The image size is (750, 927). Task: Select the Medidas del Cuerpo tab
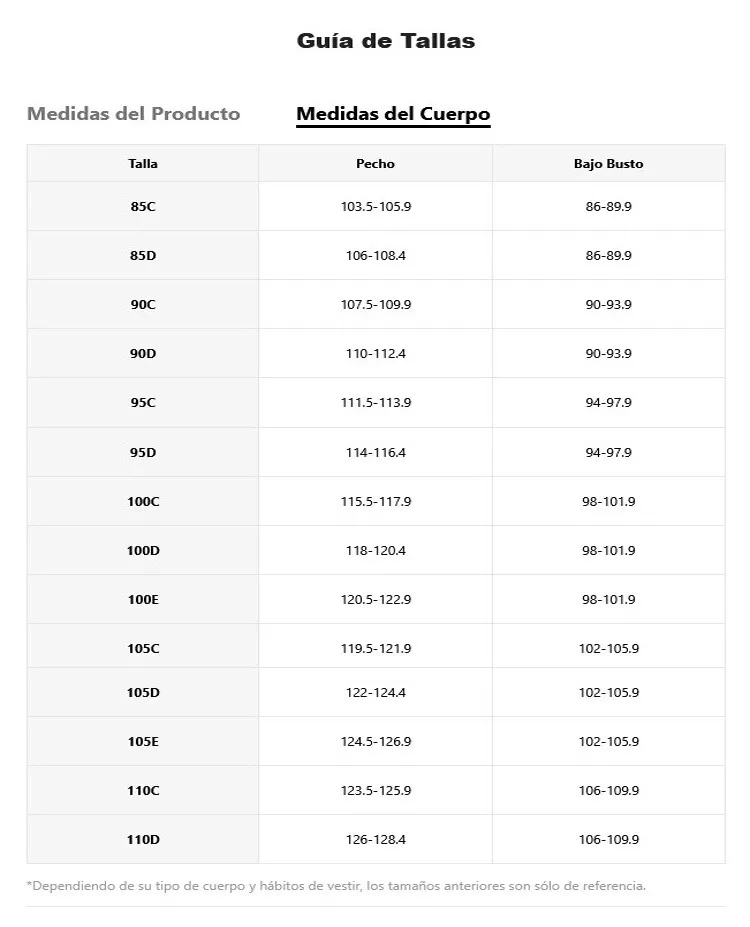coord(393,113)
